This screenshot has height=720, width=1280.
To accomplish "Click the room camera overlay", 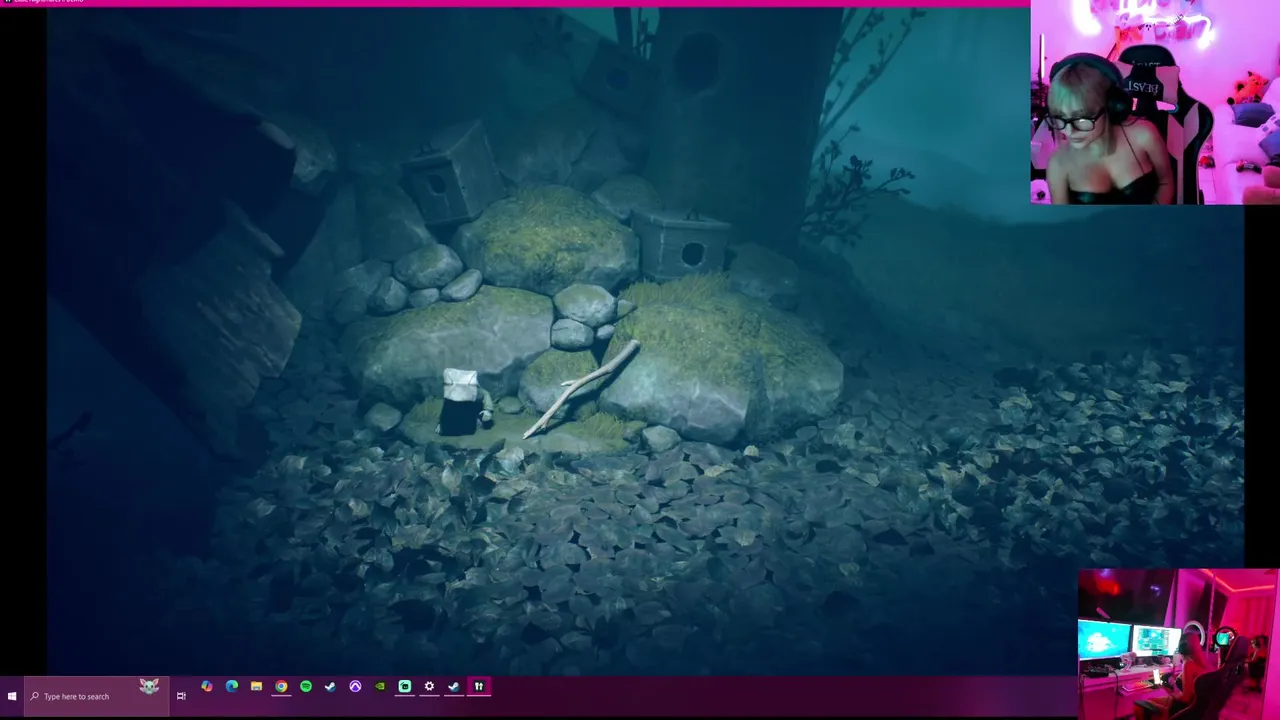I will click(x=1178, y=644).
